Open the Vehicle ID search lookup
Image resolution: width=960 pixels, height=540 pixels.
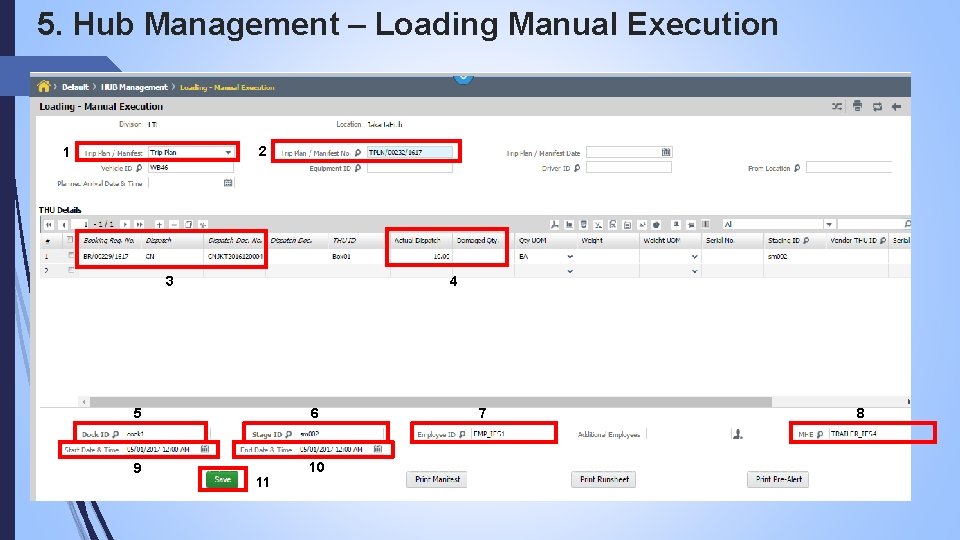click(139, 168)
